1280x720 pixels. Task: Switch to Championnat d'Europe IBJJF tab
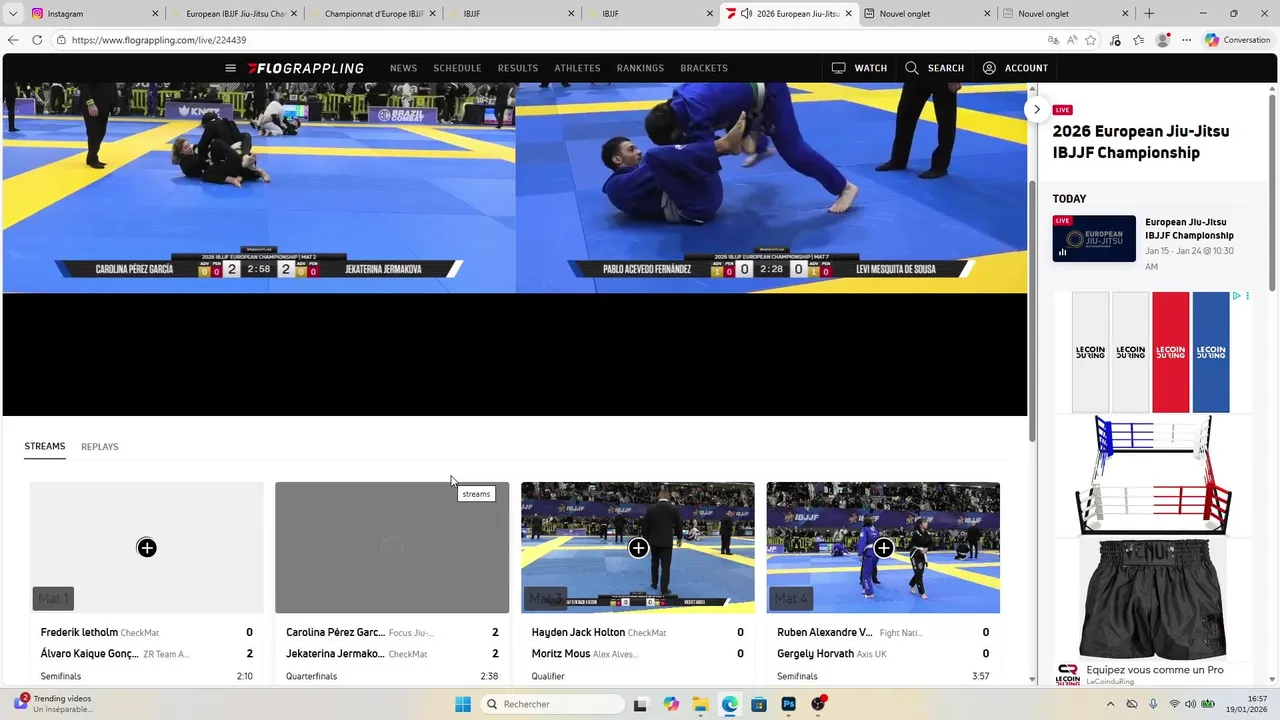click(x=372, y=14)
